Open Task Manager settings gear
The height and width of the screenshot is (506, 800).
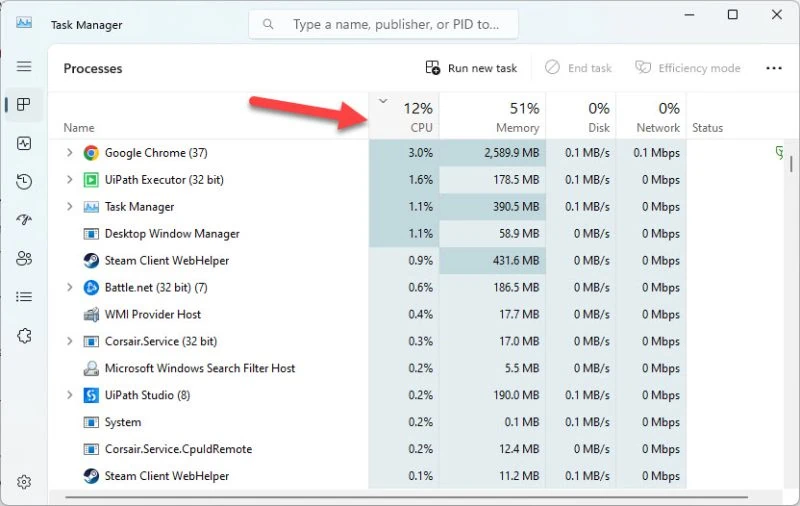tap(24, 482)
